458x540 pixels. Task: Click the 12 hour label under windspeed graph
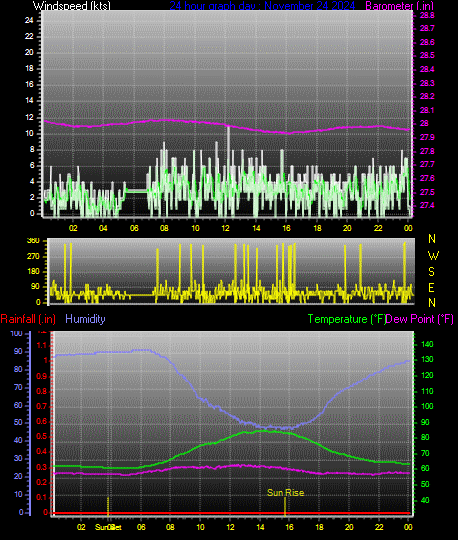225,228
